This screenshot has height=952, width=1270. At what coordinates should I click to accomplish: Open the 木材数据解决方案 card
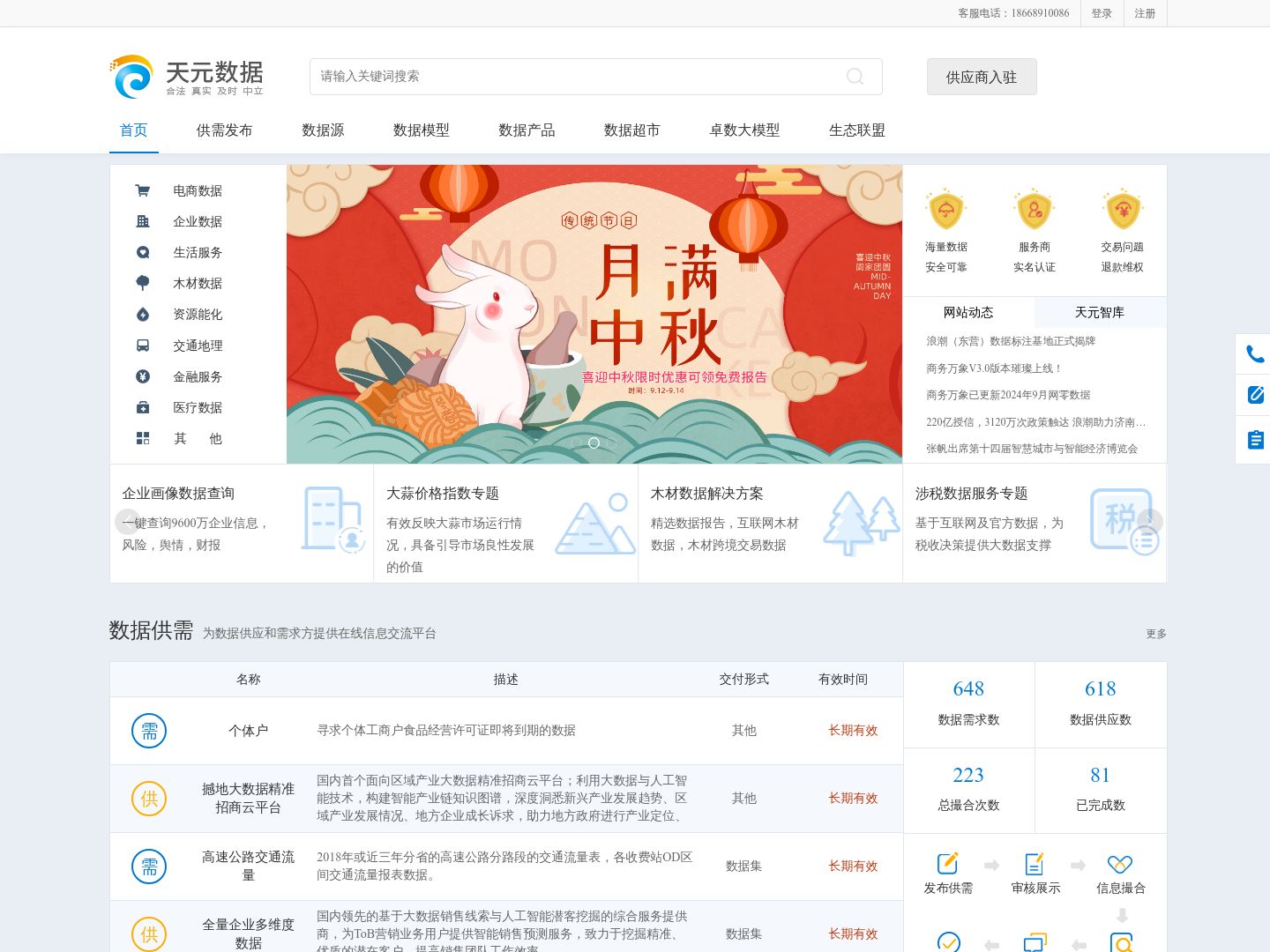click(771, 524)
